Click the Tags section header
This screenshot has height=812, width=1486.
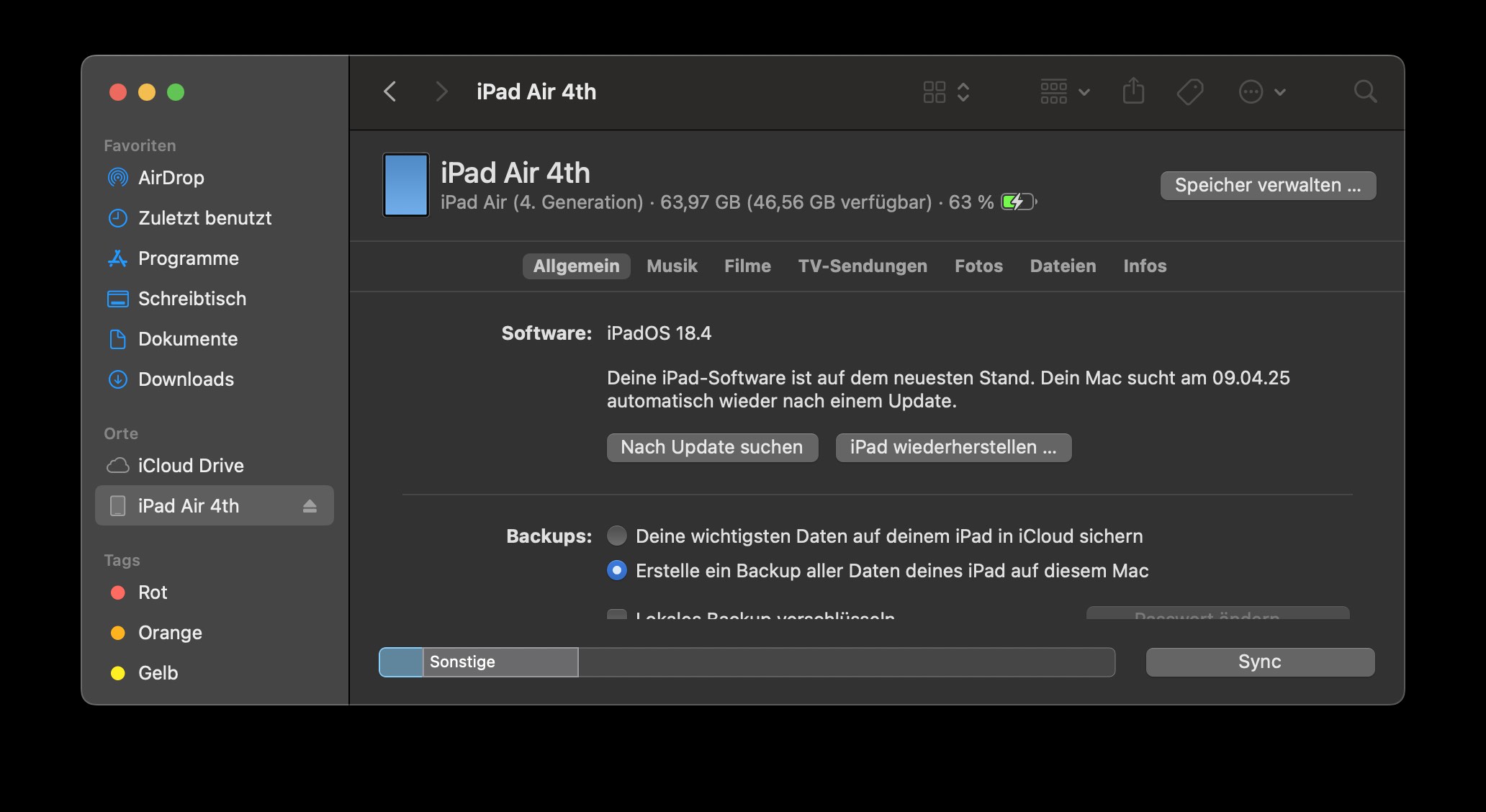coord(122,560)
